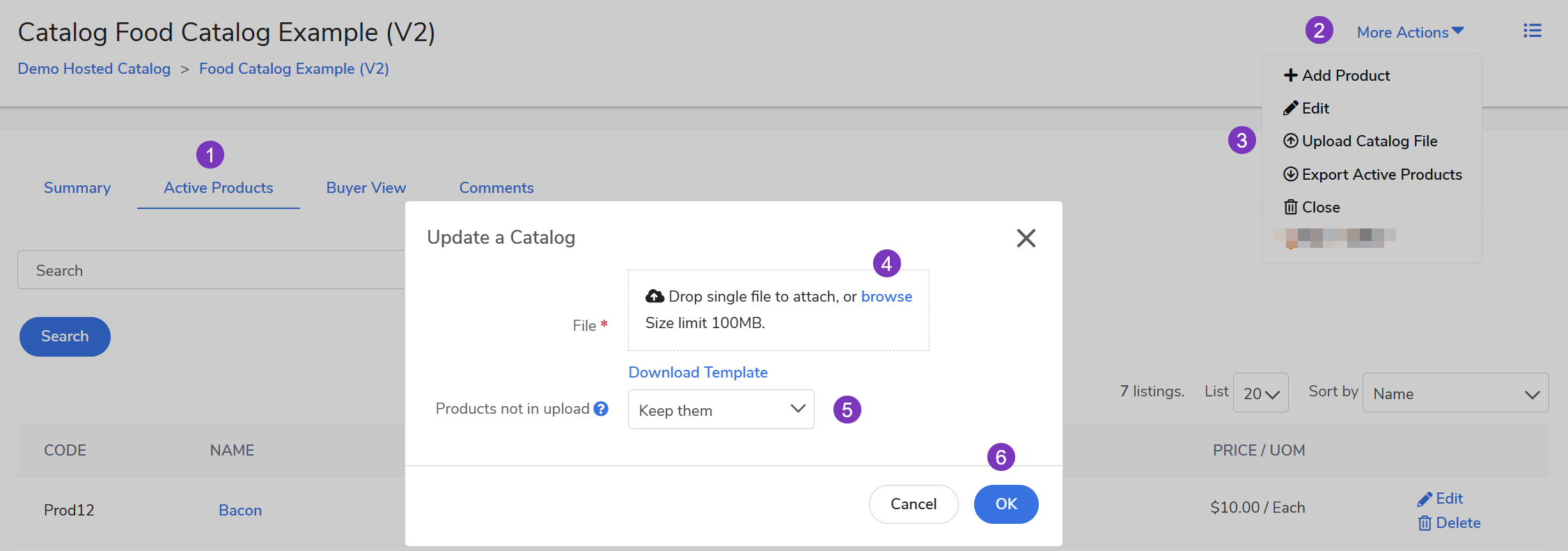Viewport: 1568px width, 551px height.
Task: Choose Add Product from the menu
Action: tap(1337, 75)
